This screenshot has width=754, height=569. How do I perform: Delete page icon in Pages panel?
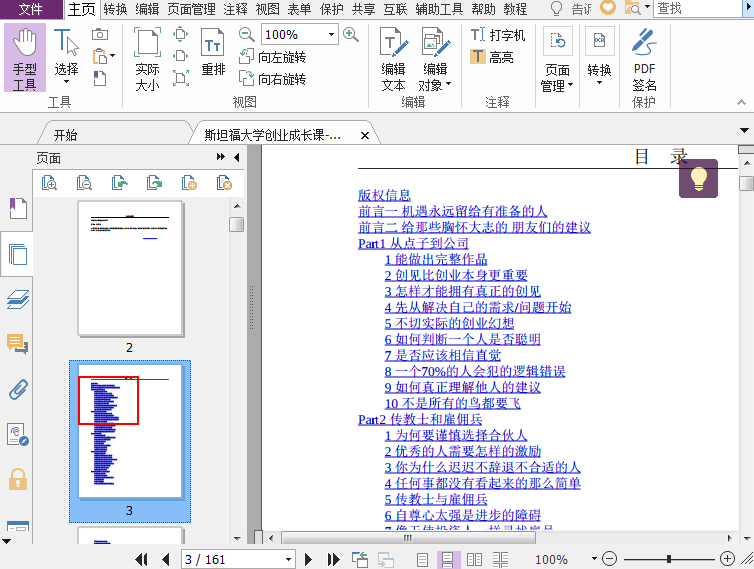224,183
